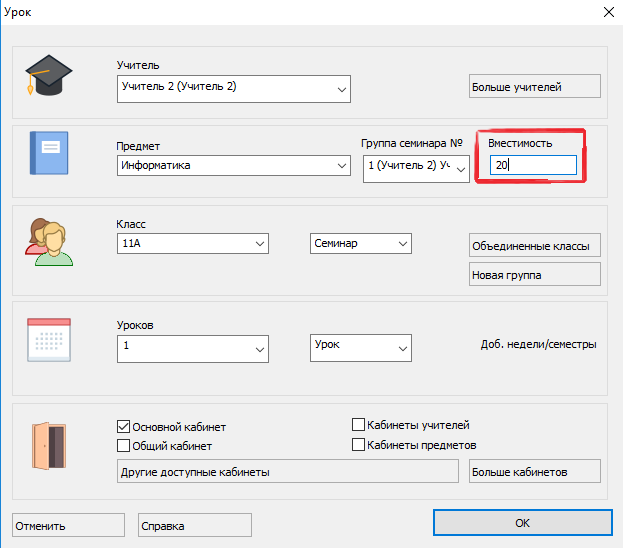Screen dimensions: 624x548
Task: Click the two-people class icon
Action: [49, 241]
